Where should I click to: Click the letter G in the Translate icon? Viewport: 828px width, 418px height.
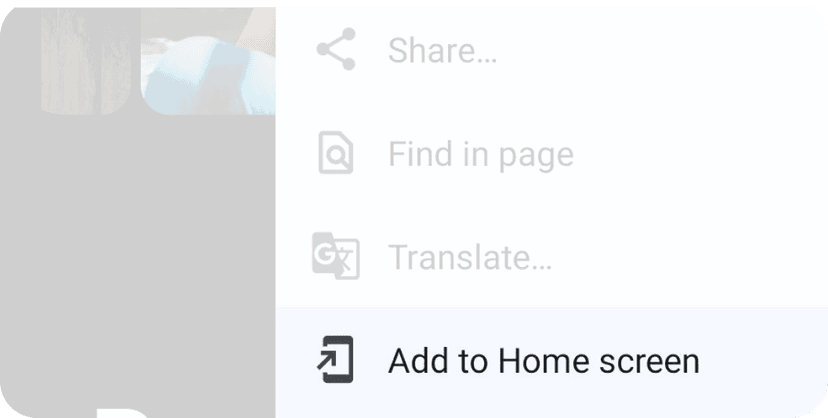[323, 254]
